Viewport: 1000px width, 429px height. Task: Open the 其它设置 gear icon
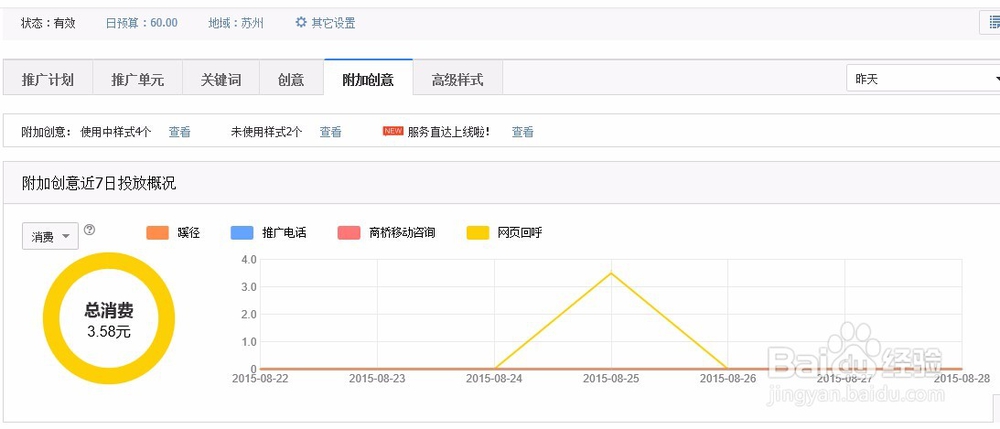pos(301,23)
